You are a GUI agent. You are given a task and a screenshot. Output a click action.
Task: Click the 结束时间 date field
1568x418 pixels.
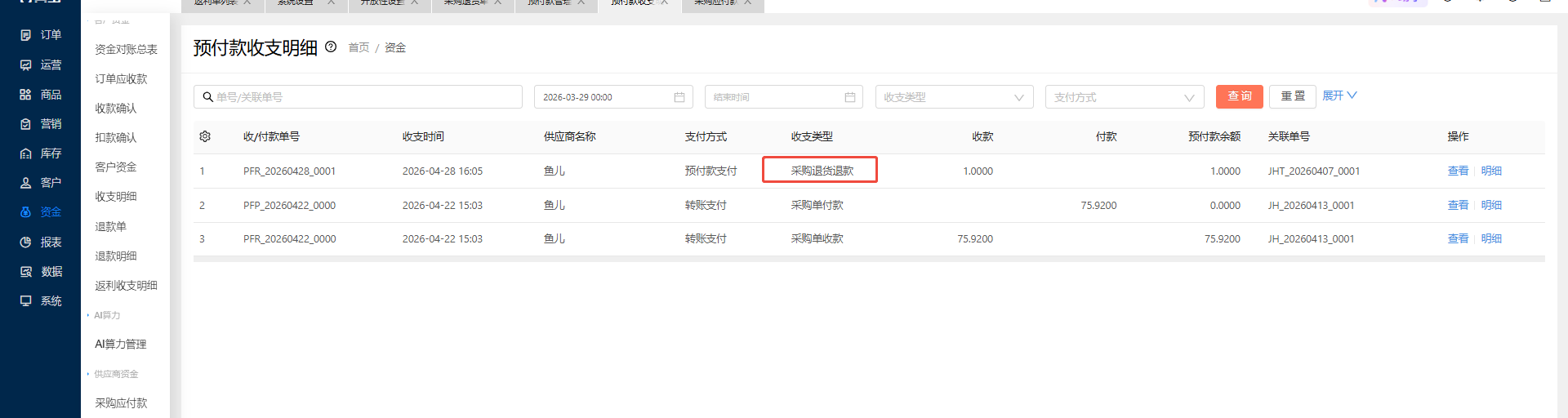pos(783,97)
